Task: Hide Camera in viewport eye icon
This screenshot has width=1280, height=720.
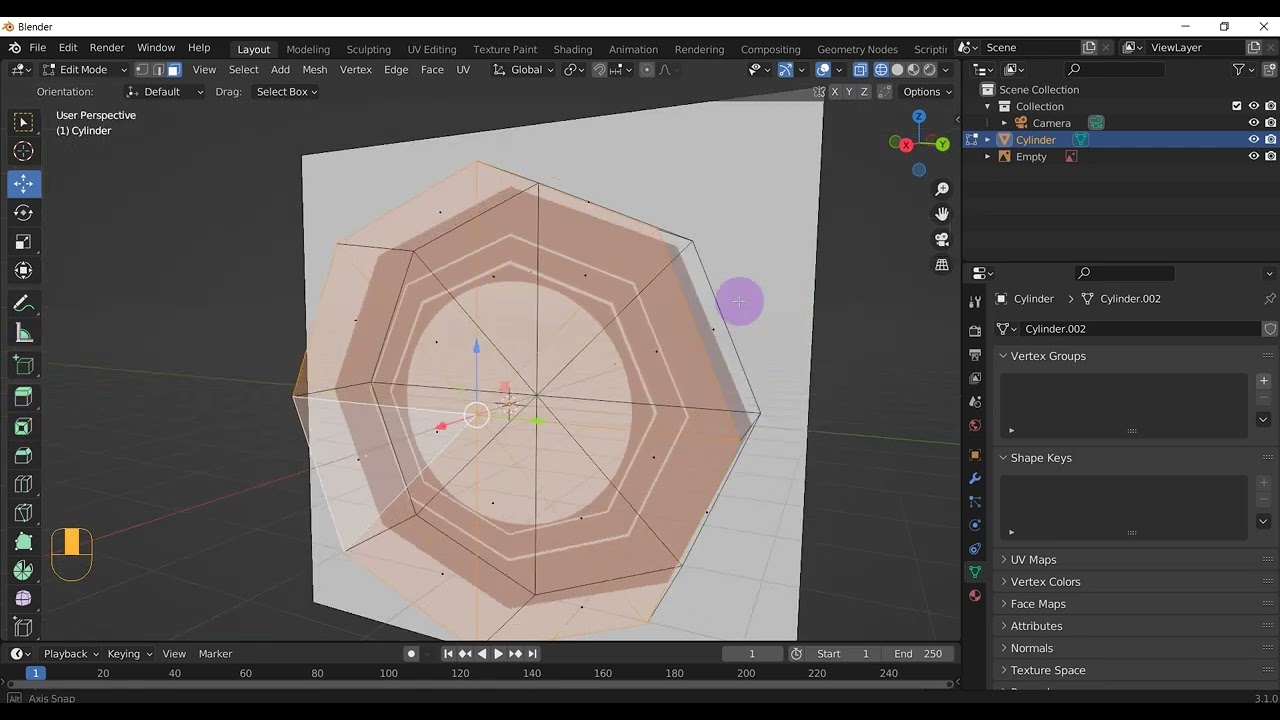Action: 1253,123
